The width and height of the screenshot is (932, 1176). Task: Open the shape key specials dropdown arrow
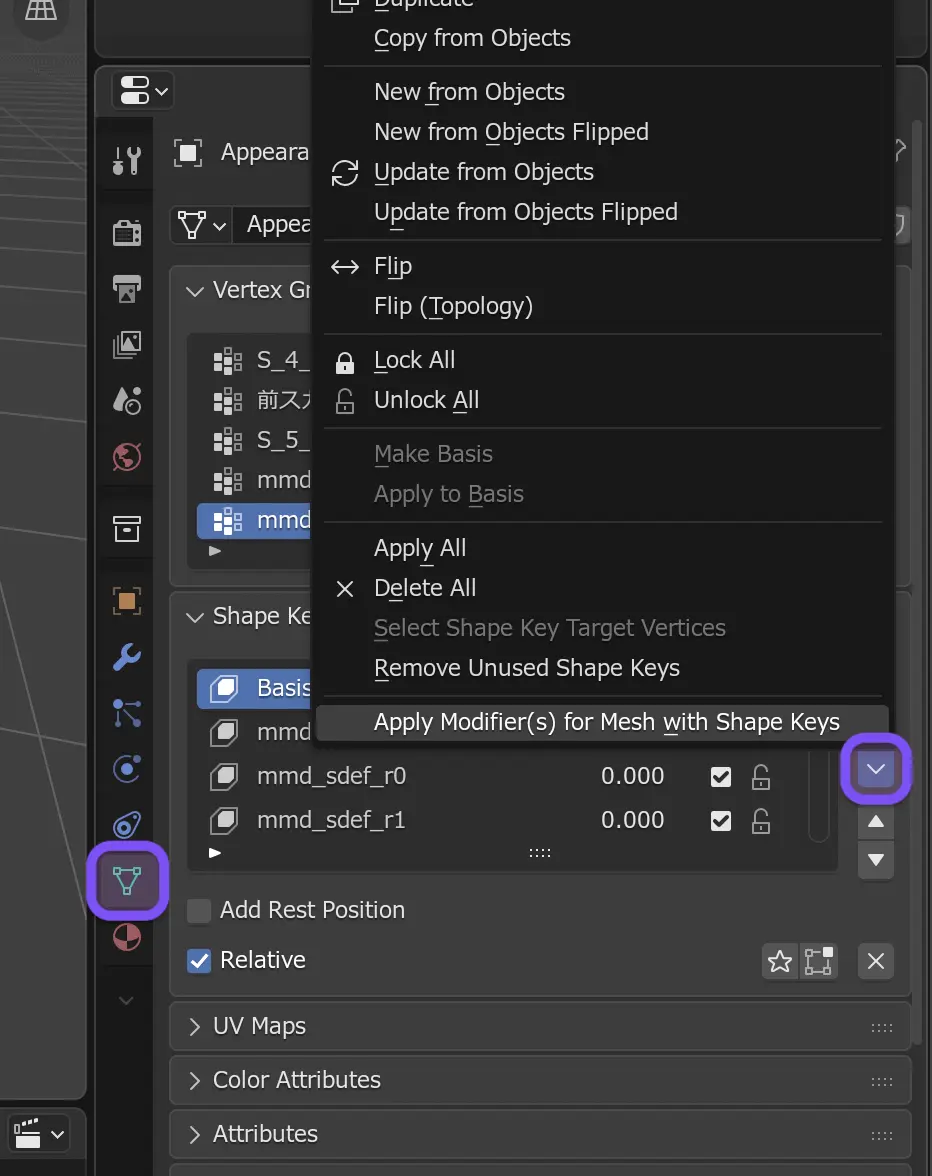pyautogui.click(x=876, y=769)
